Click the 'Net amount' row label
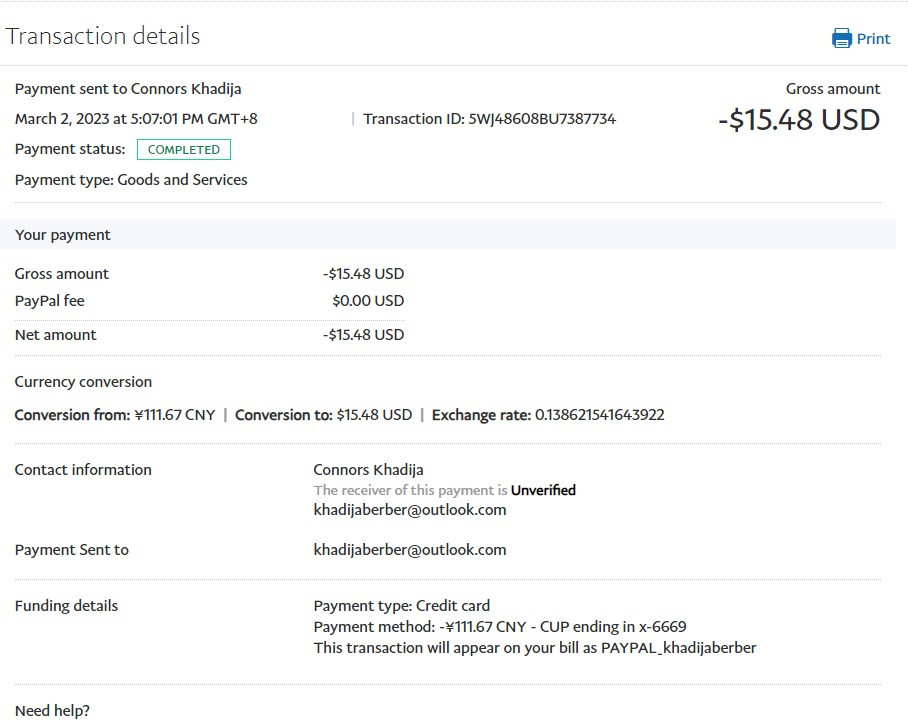The image size is (908, 722). [x=56, y=335]
